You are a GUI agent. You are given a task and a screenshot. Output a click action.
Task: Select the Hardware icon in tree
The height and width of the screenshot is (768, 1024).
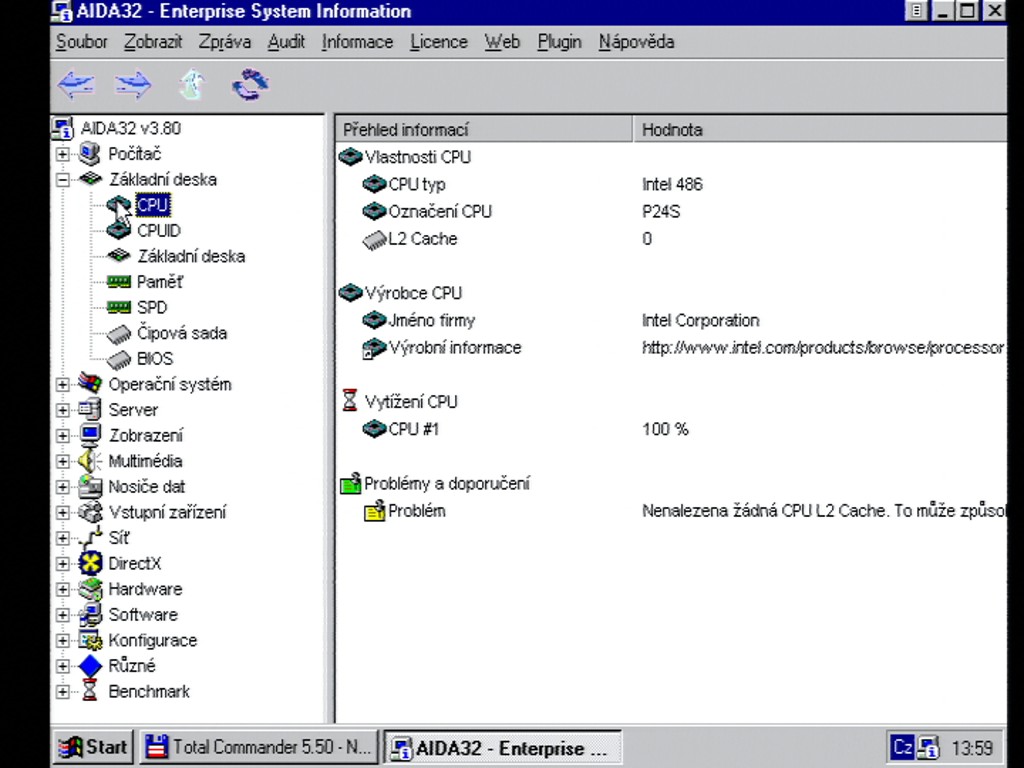pos(90,589)
